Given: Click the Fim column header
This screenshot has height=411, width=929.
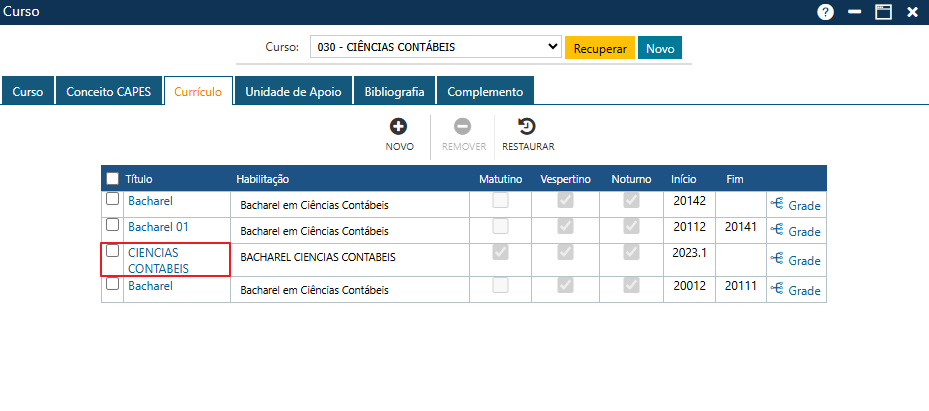Looking at the screenshot, I should (735, 179).
